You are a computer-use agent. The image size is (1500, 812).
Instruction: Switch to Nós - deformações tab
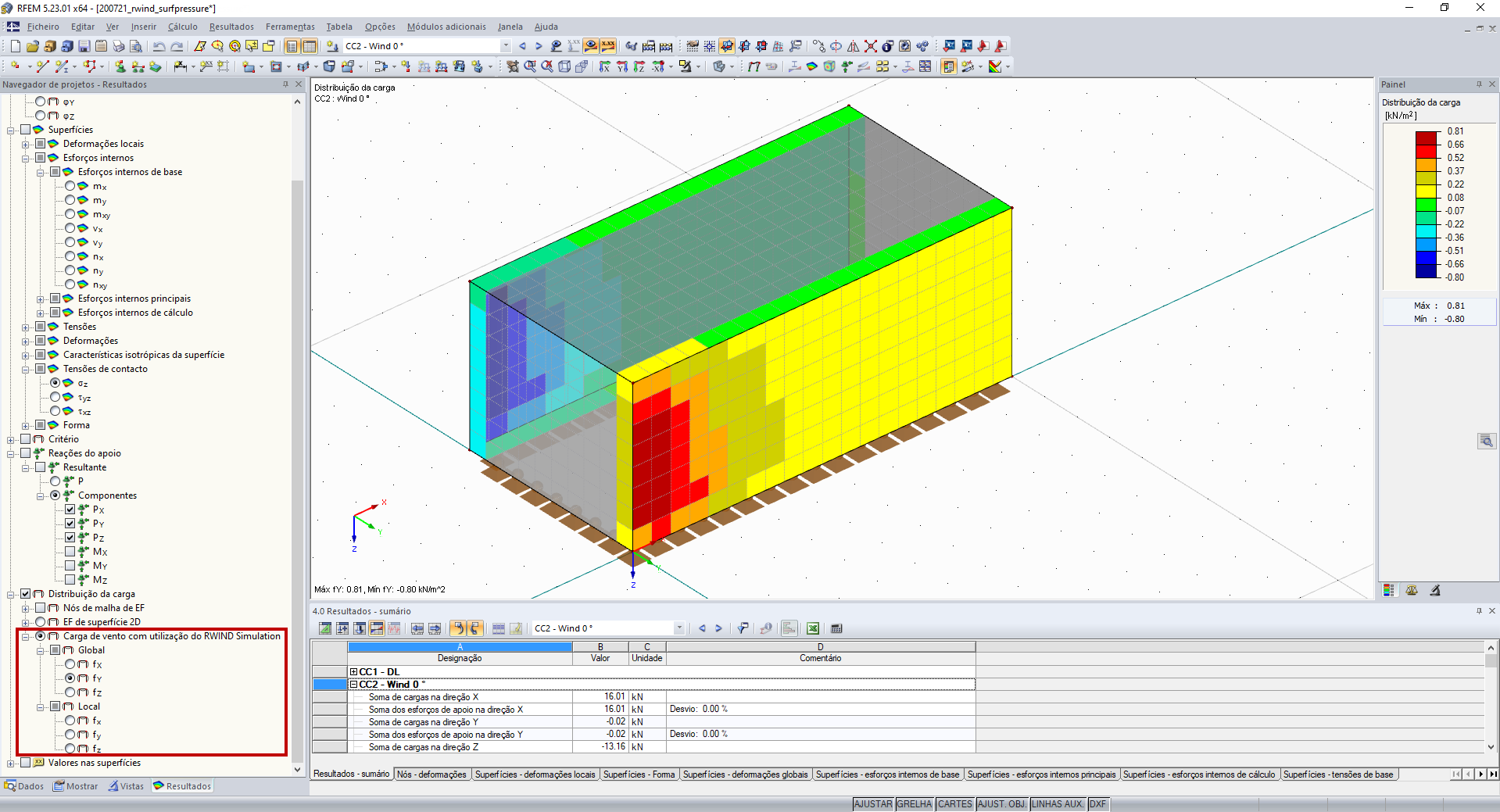432,774
